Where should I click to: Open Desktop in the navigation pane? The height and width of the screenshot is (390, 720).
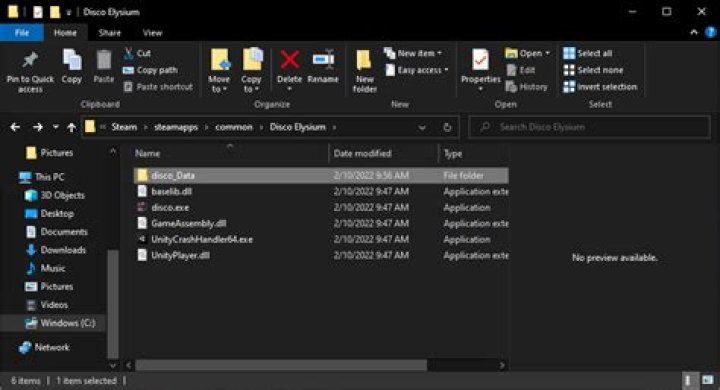49,214
